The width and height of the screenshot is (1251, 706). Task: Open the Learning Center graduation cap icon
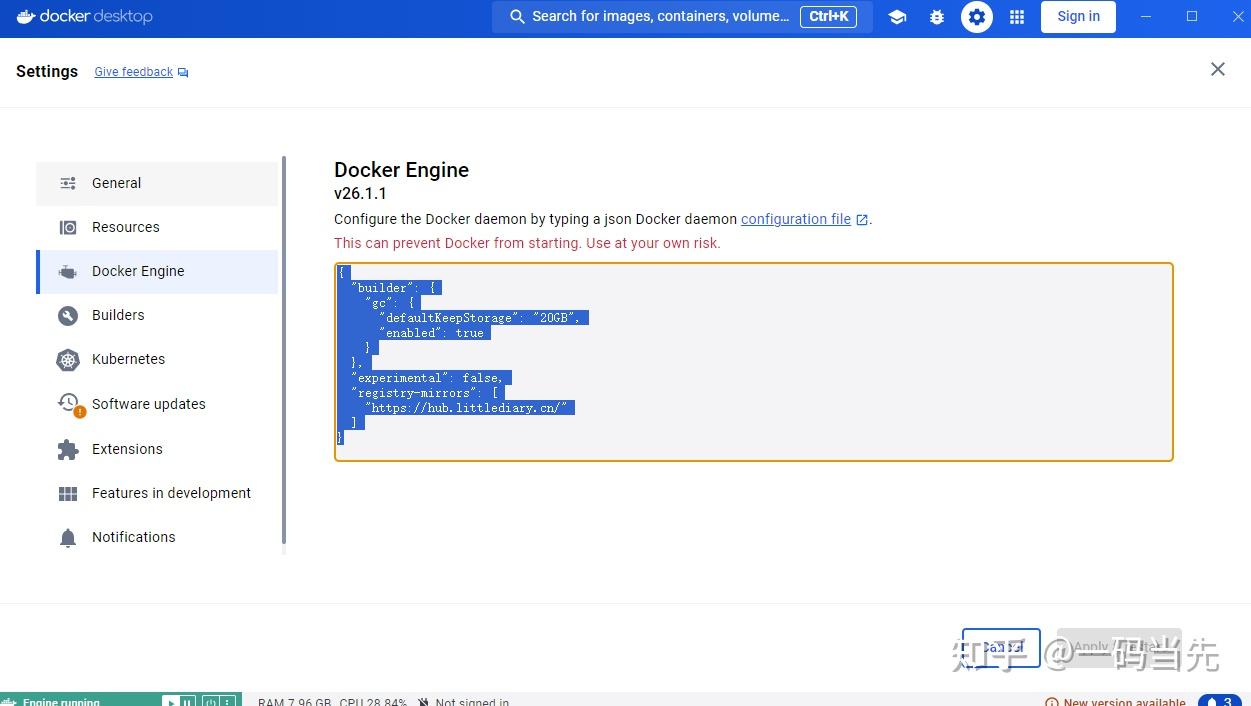(897, 17)
